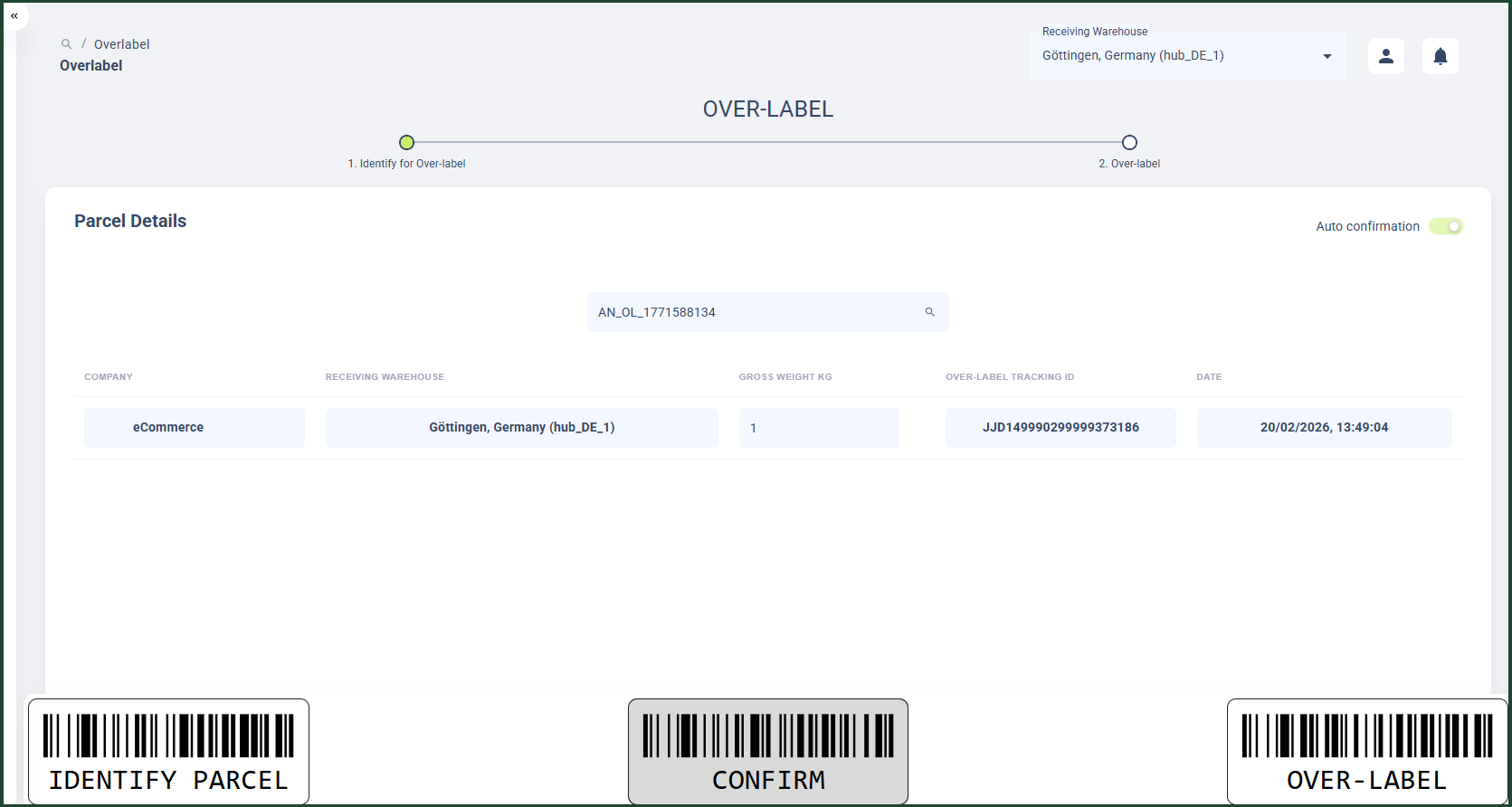1512x807 pixels.
Task: Click the OVER-LABEL page title
Action: 768,109
